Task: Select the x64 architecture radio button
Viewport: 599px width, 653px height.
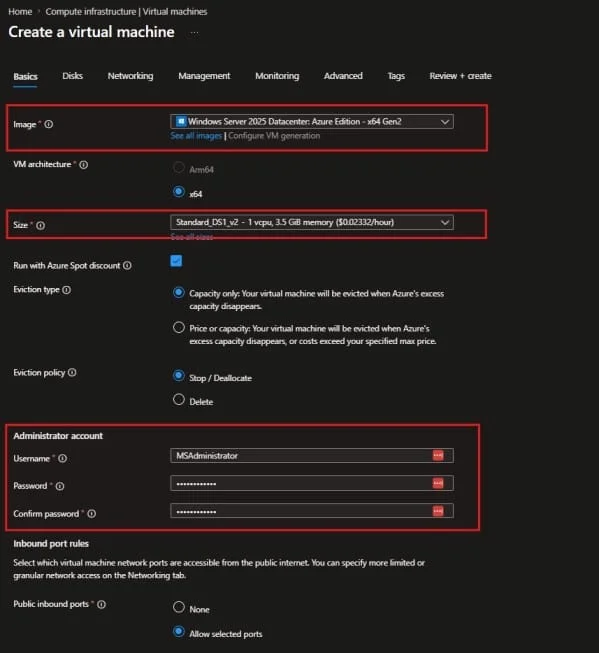Action: 179,192
